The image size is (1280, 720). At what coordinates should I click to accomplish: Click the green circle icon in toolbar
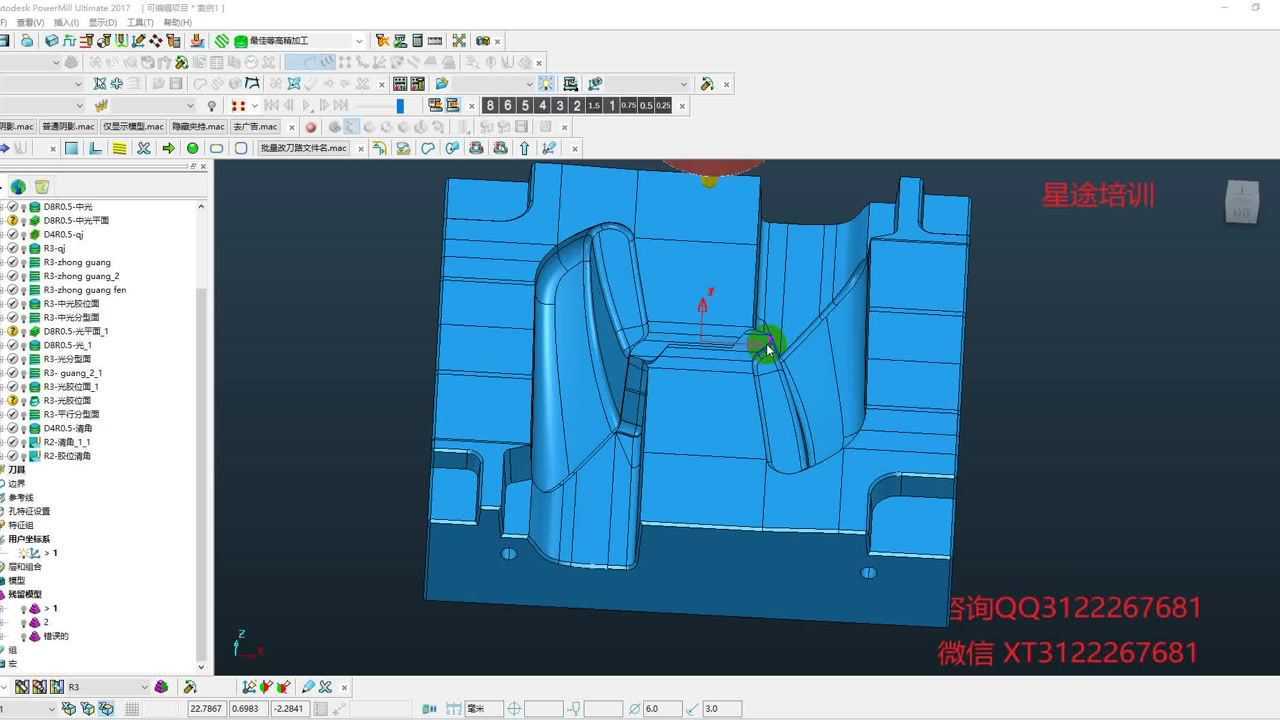193,148
